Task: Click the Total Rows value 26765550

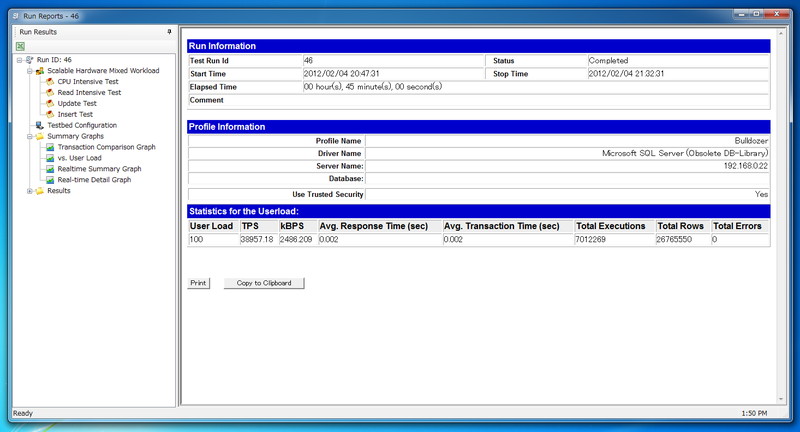Action: point(674,239)
